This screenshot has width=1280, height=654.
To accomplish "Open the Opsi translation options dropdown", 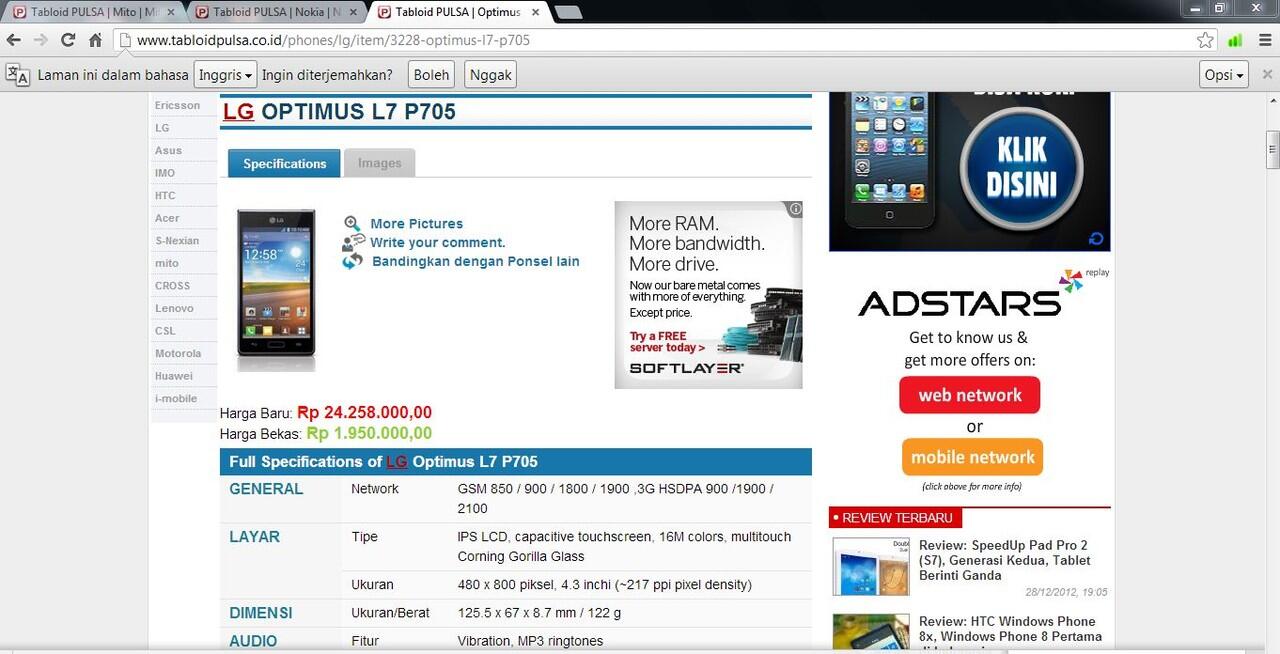I will 1225,75.
